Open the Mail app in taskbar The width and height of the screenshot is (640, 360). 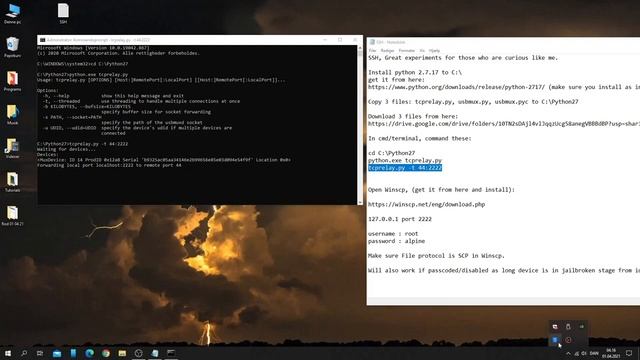click(57, 353)
